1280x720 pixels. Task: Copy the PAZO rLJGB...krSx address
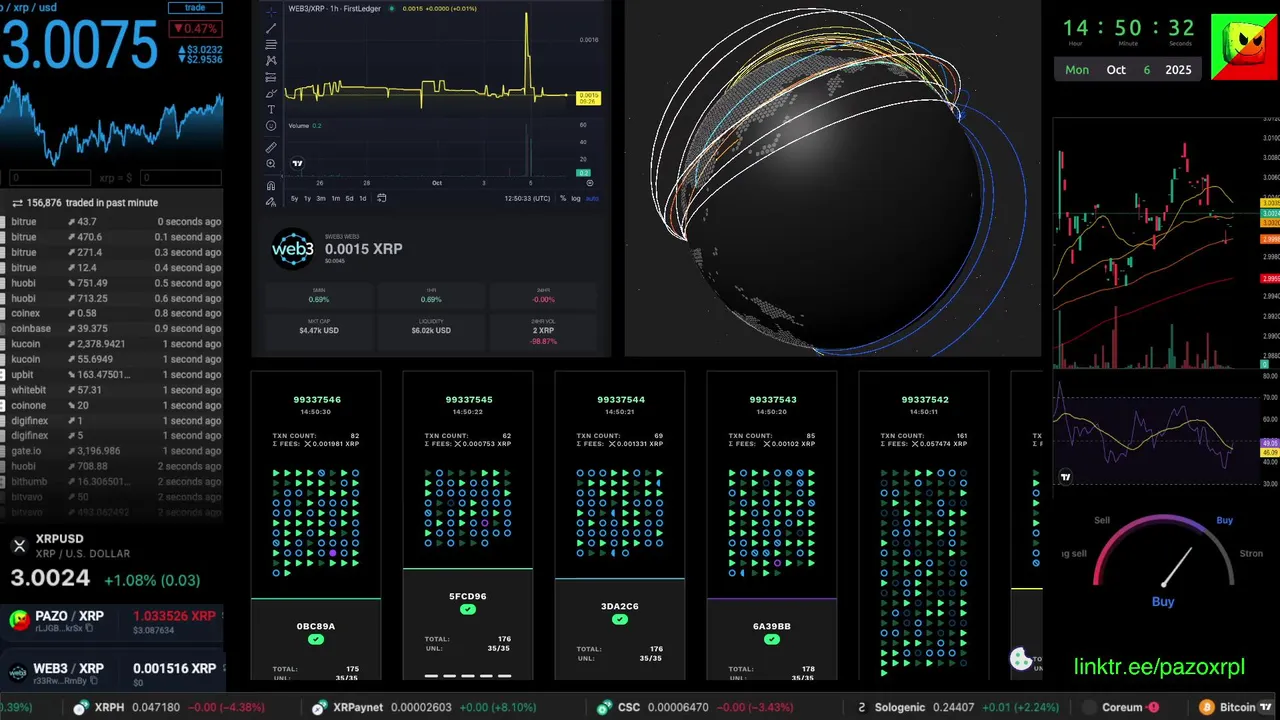coord(89,628)
